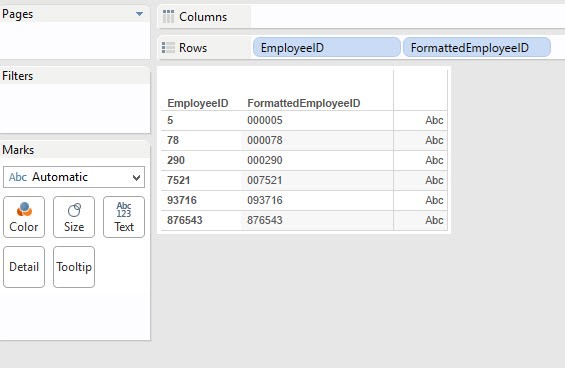Click the Abc mark in row 78
The width and height of the screenshot is (565, 368).
(x=434, y=140)
